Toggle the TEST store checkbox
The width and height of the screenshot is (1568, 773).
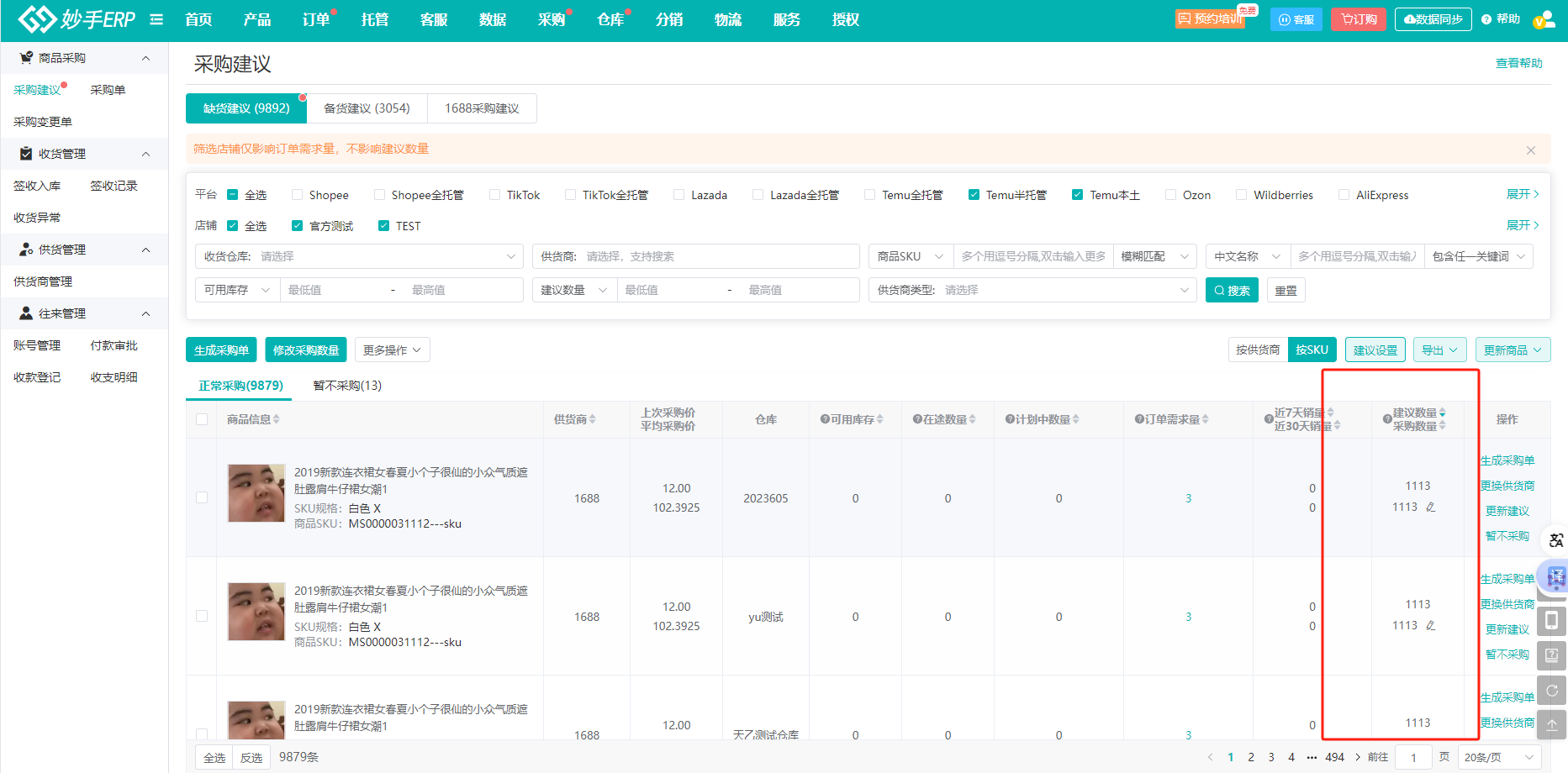pyautogui.click(x=384, y=226)
